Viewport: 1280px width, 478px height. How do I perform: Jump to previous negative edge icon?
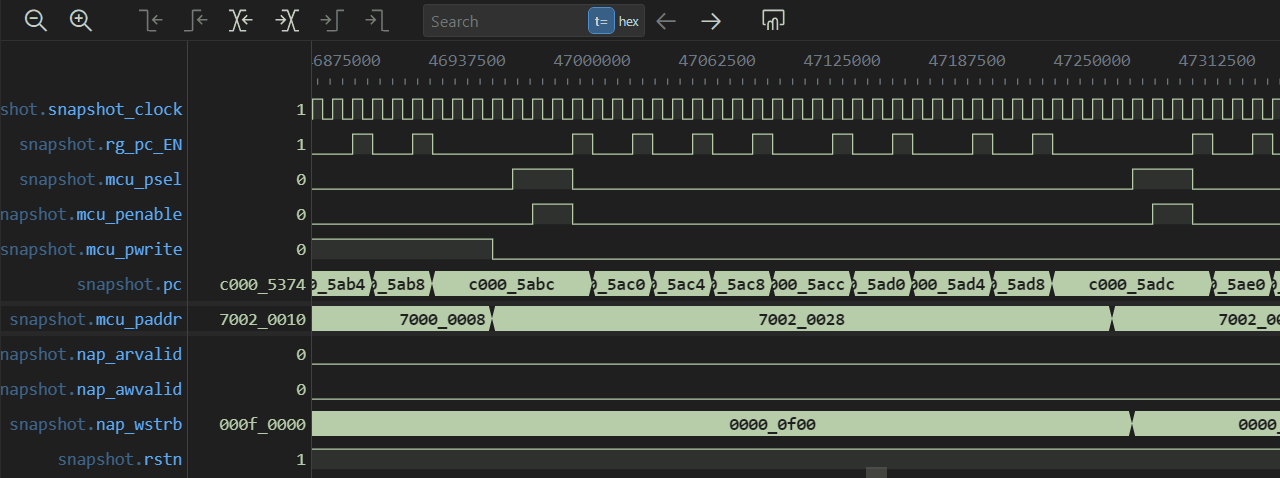point(151,20)
